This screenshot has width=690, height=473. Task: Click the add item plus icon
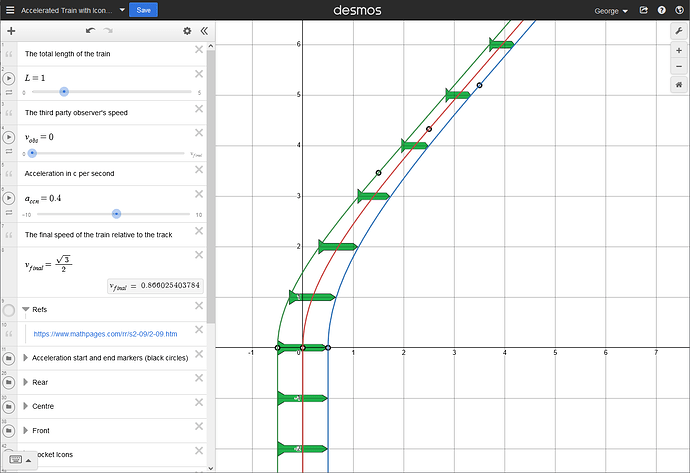click(11, 31)
